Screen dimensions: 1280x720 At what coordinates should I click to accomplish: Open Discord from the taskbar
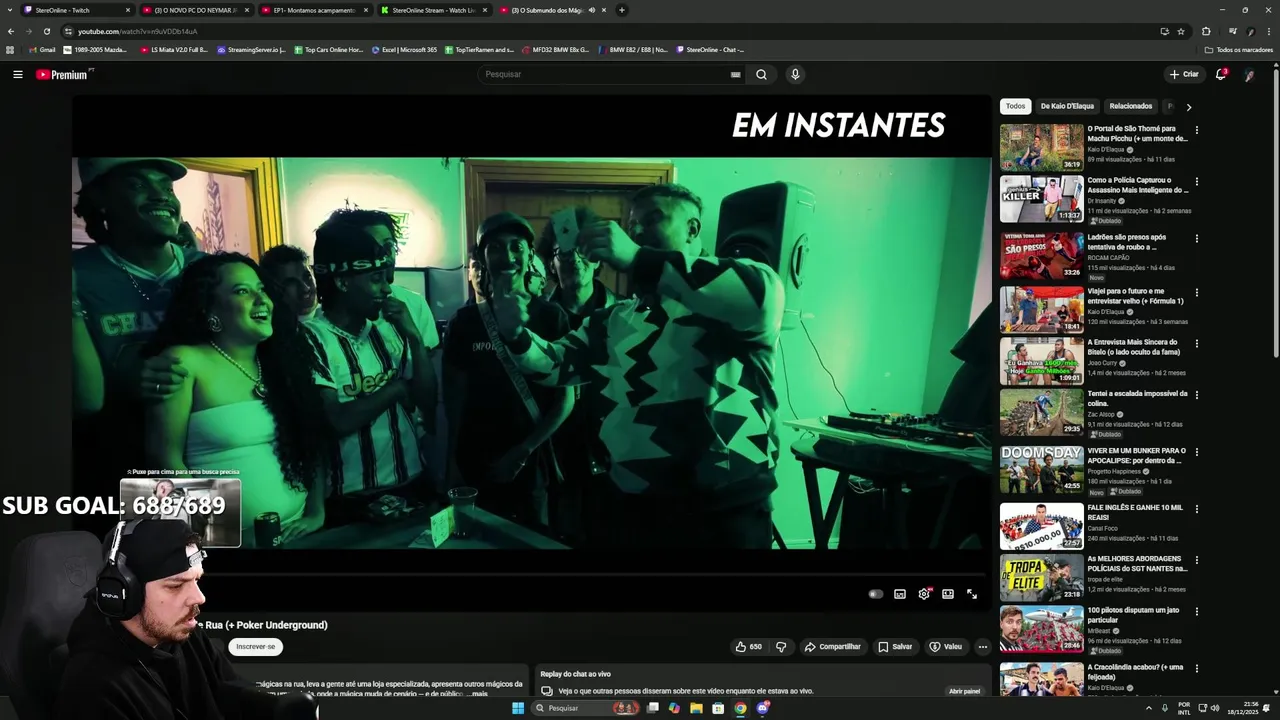[x=762, y=708]
